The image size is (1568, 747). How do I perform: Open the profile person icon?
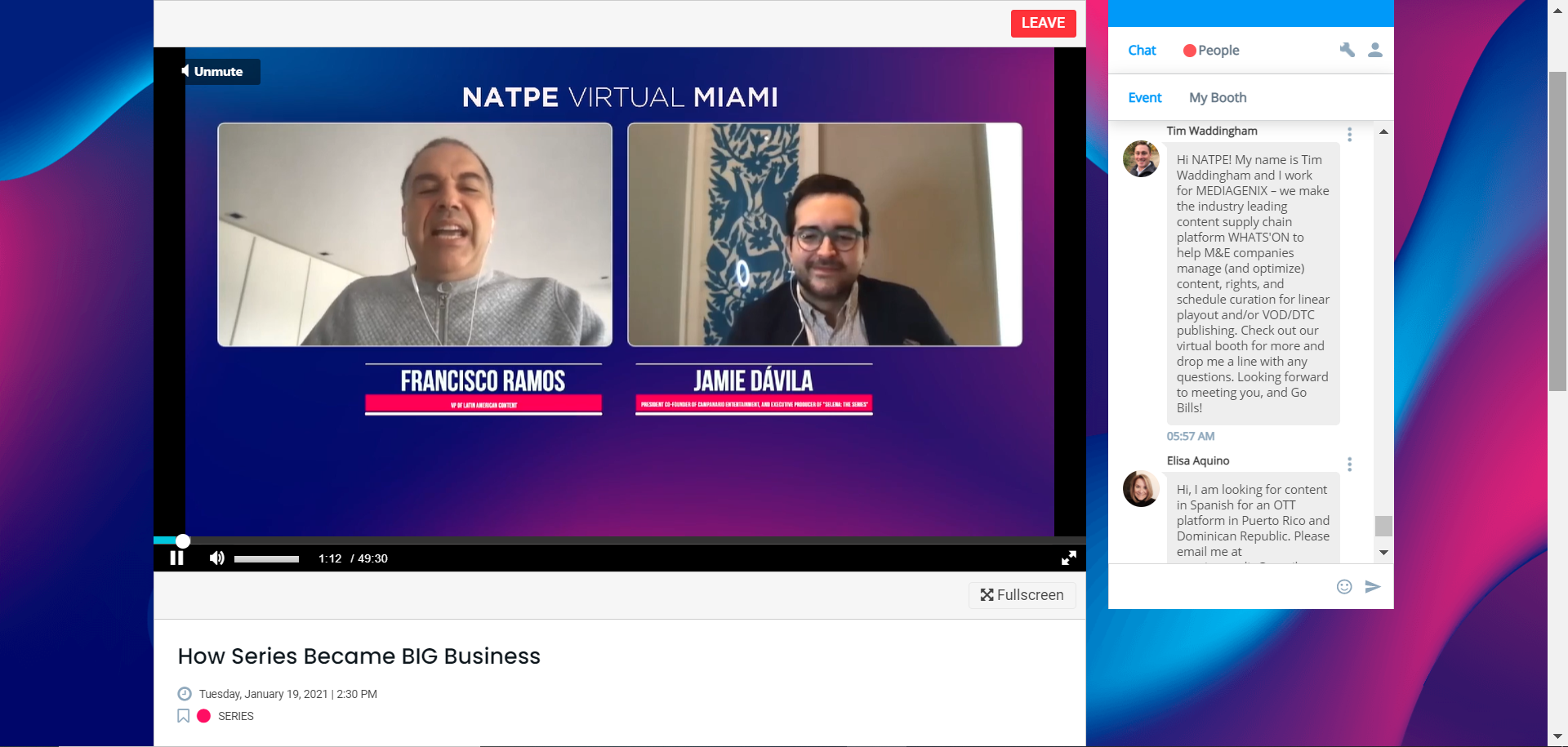1375,50
